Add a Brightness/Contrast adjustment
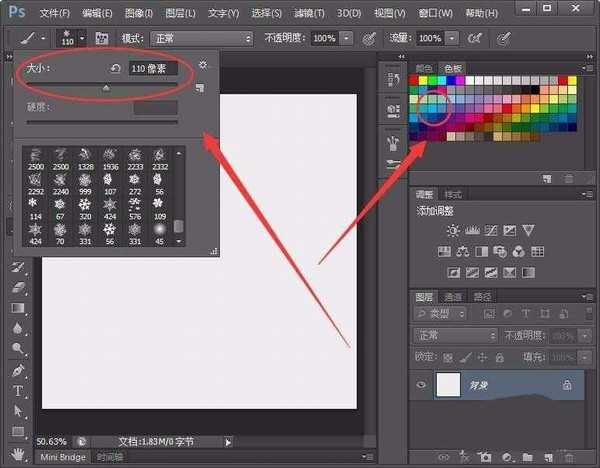The height and width of the screenshot is (468, 600). [x=455, y=230]
